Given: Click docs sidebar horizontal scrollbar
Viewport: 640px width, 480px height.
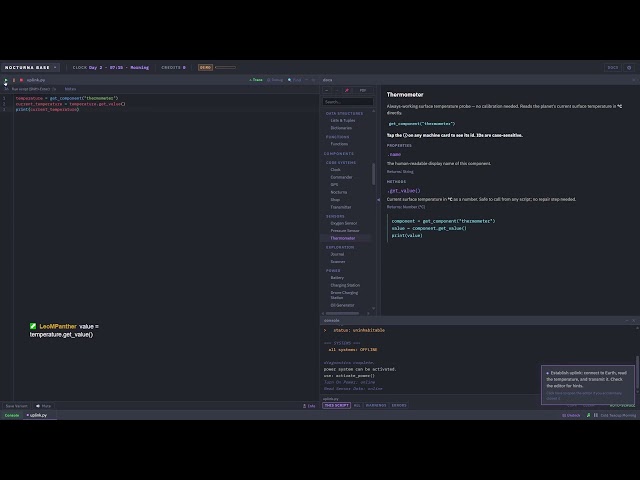Looking at the screenshot, I should pos(342,313).
